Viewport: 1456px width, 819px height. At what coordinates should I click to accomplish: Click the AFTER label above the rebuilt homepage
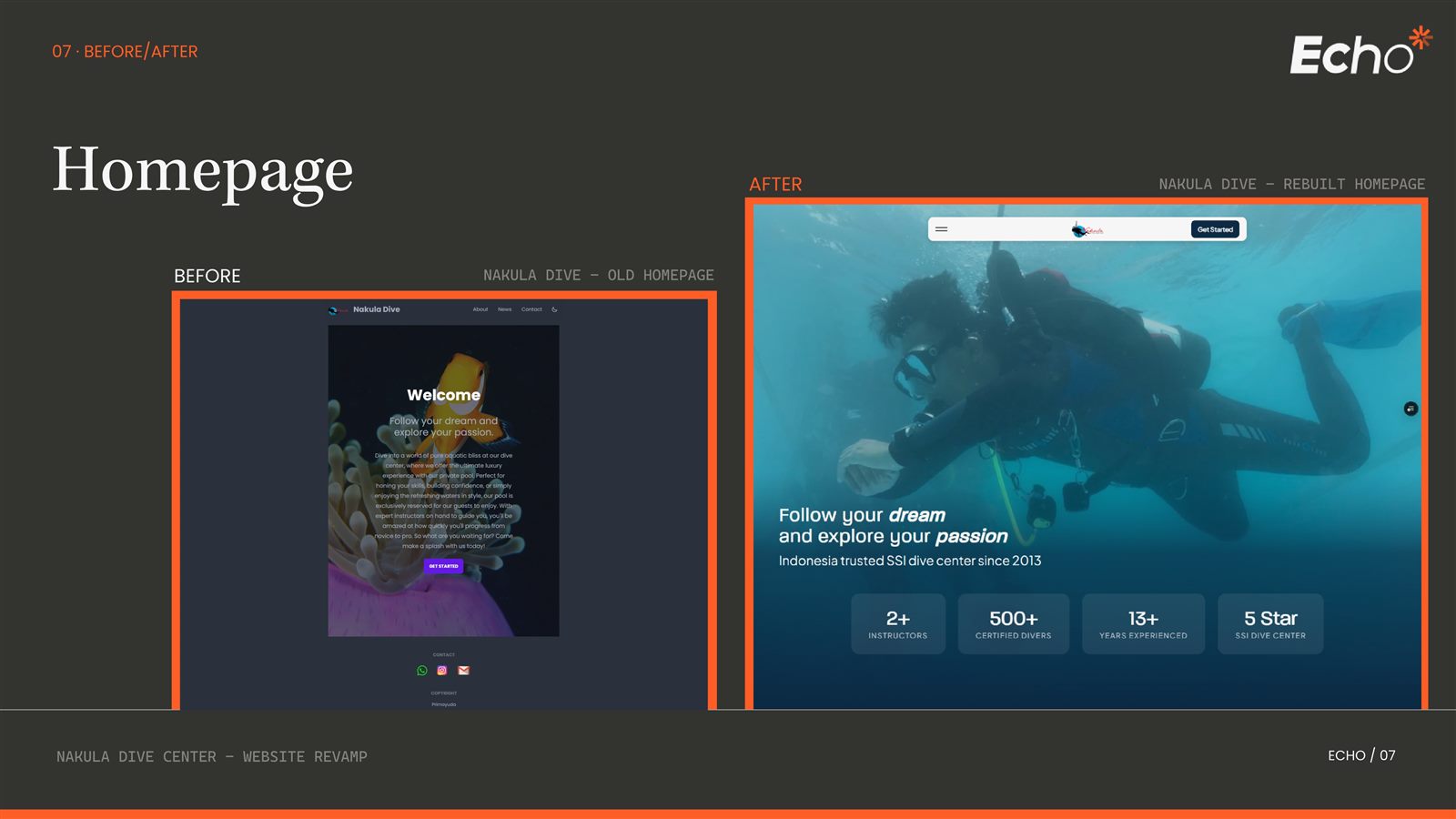click(775, 185)
